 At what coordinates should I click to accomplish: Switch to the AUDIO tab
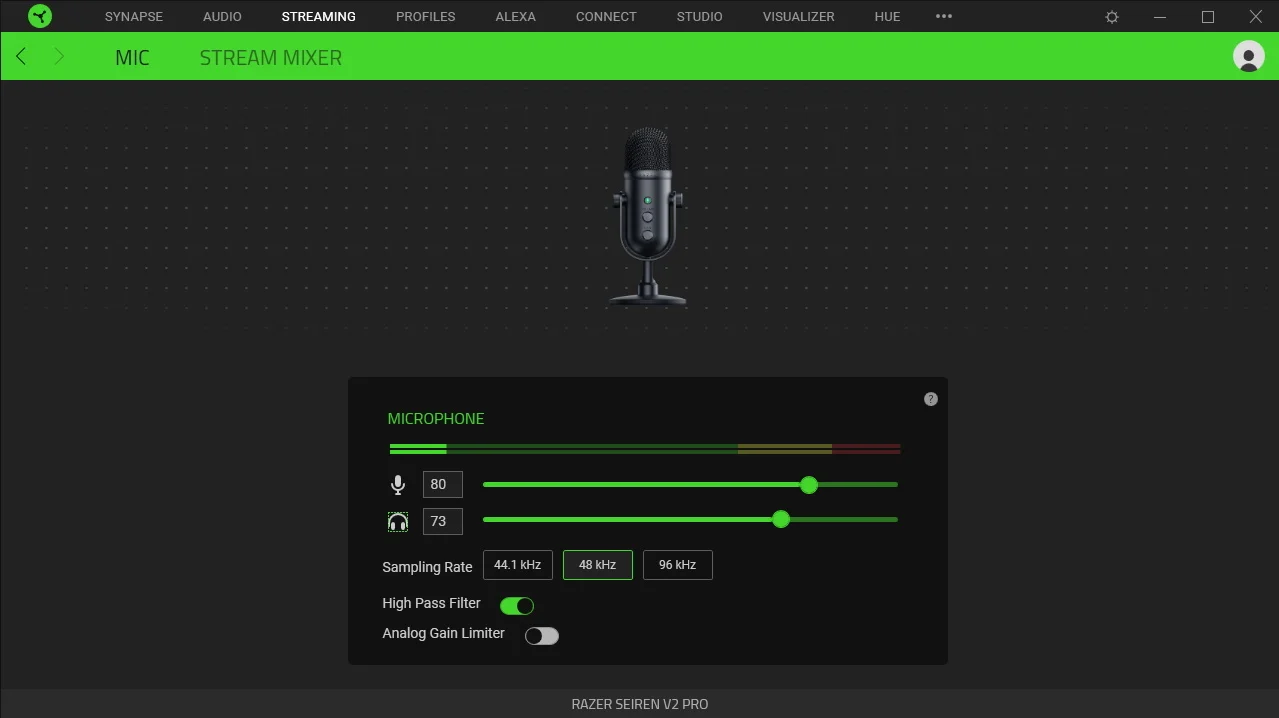tap(222, 17)
